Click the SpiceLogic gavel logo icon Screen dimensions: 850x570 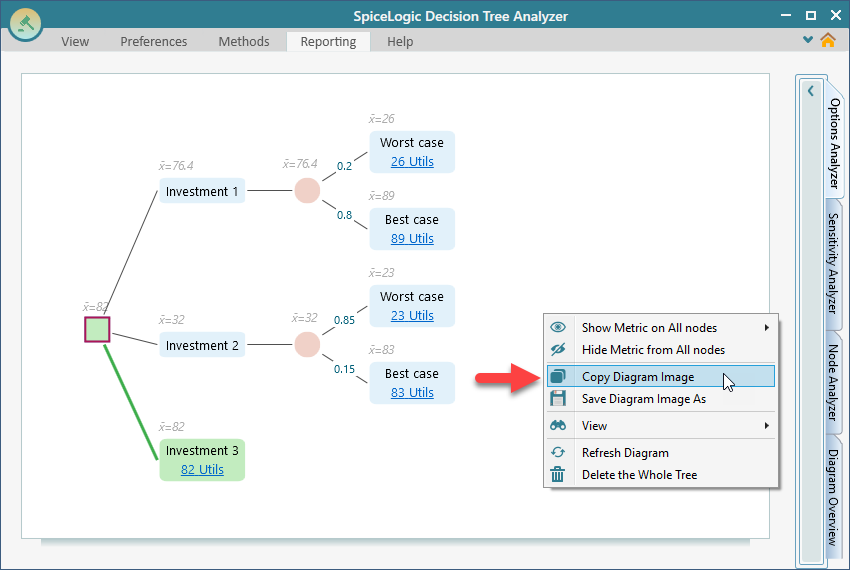coord(25,23)
